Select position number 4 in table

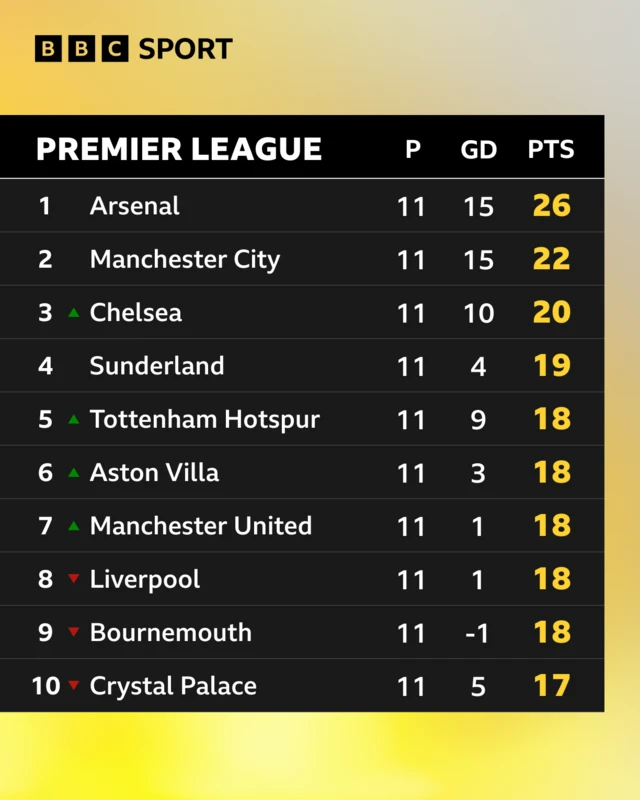point(45,366)
